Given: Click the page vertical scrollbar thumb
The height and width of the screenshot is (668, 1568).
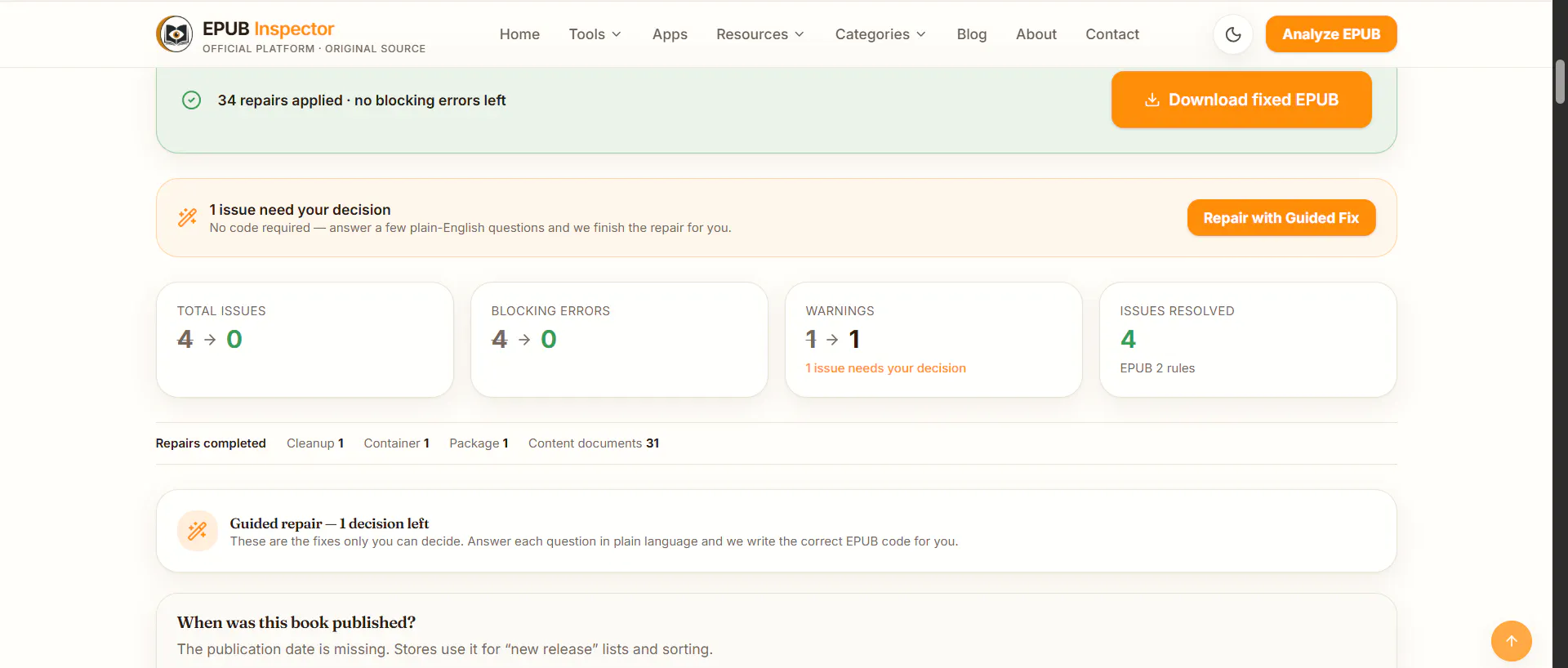Looking at the screenshot, I should pyautogui.click(x=1560, y=82).
